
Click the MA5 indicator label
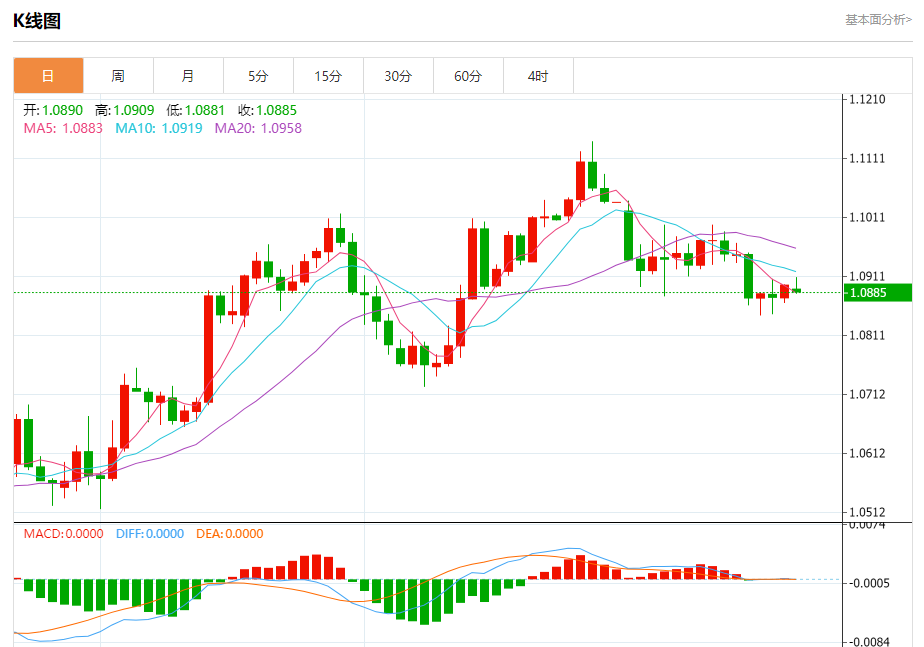[x=63, y=128]
